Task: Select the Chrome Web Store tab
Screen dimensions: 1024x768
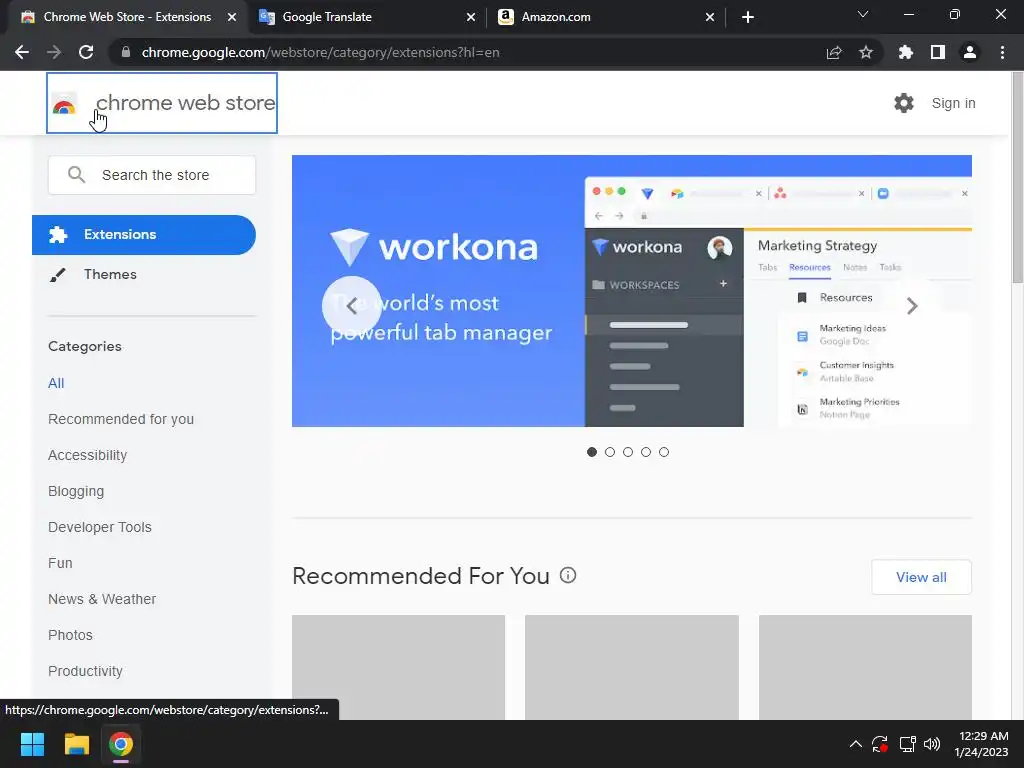Action: click(x=127, y=17)
